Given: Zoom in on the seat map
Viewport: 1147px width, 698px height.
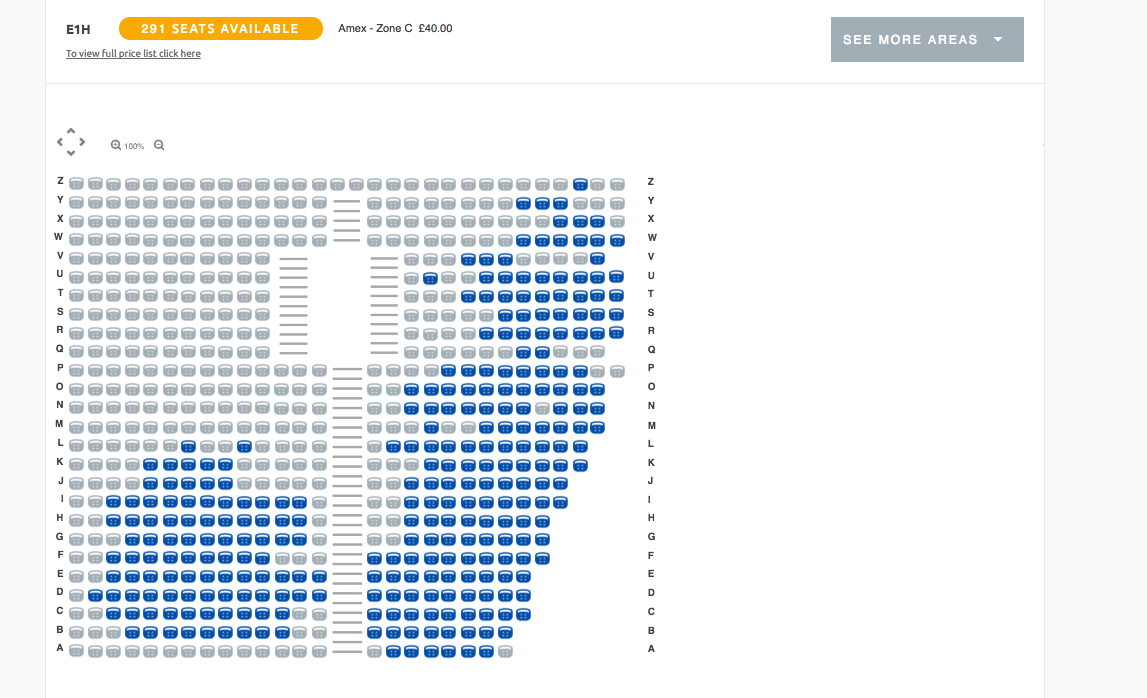Looking at the screenshot, I should (116, 145).
